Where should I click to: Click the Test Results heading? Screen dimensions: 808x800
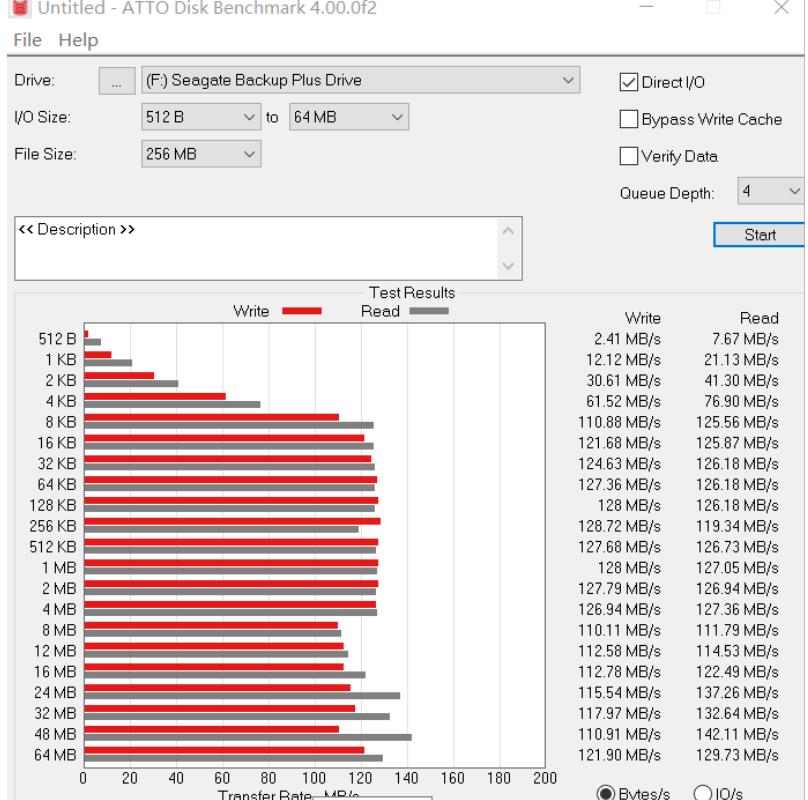pyautogui.click(x=412, y=292)
